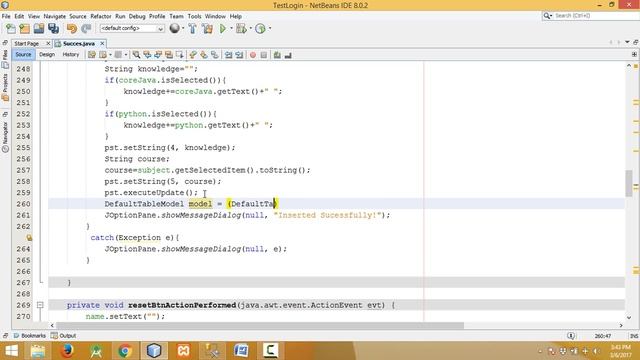Click the Build Project hammer icon
This screenshot has width=640, height=360.
click(x=192, y=29)
